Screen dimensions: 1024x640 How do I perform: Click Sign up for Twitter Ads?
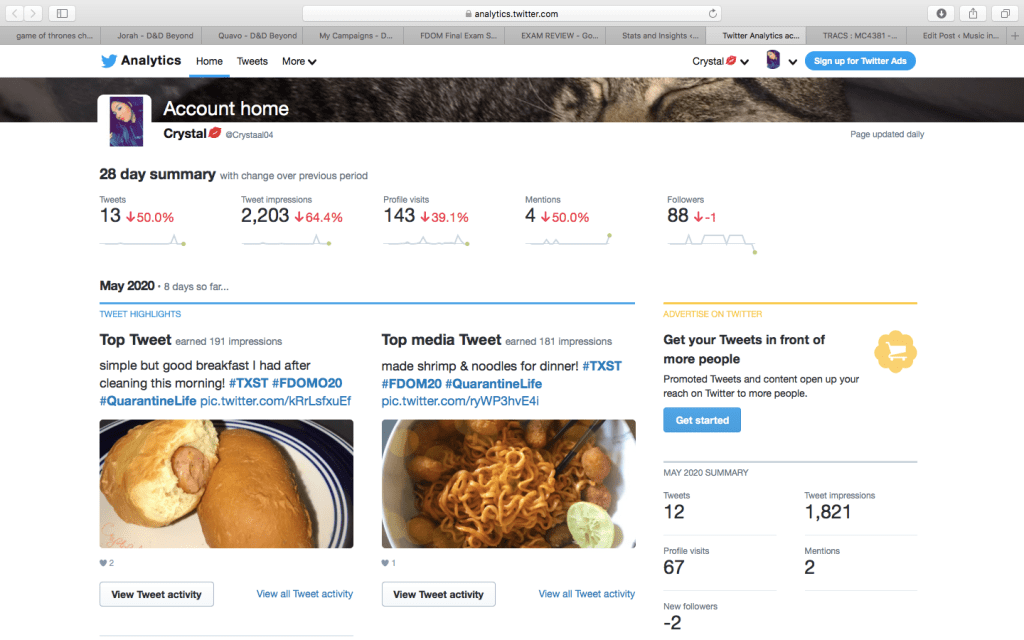pos(860,61)
